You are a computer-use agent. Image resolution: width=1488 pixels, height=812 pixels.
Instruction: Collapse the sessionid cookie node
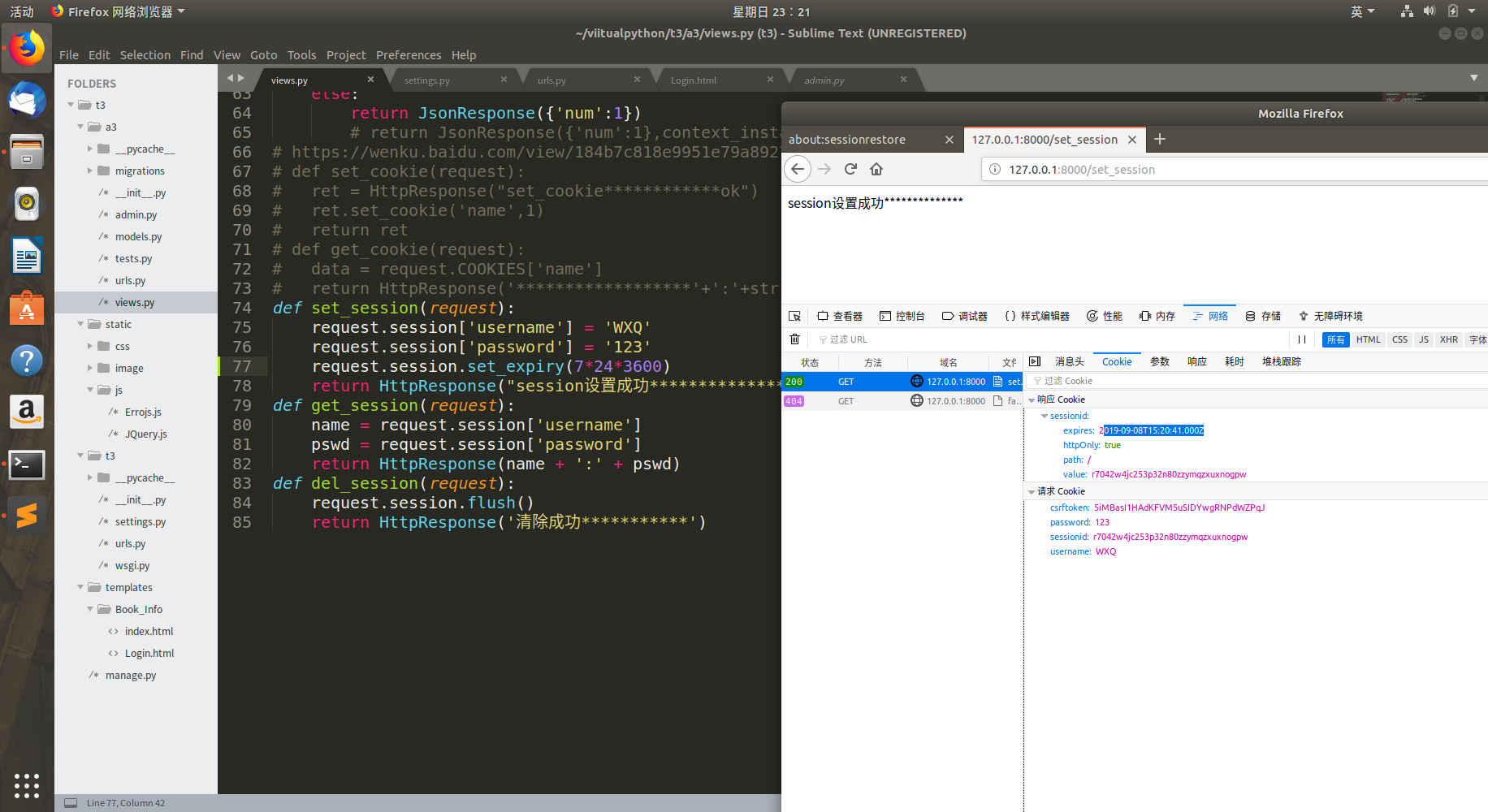1045,416
